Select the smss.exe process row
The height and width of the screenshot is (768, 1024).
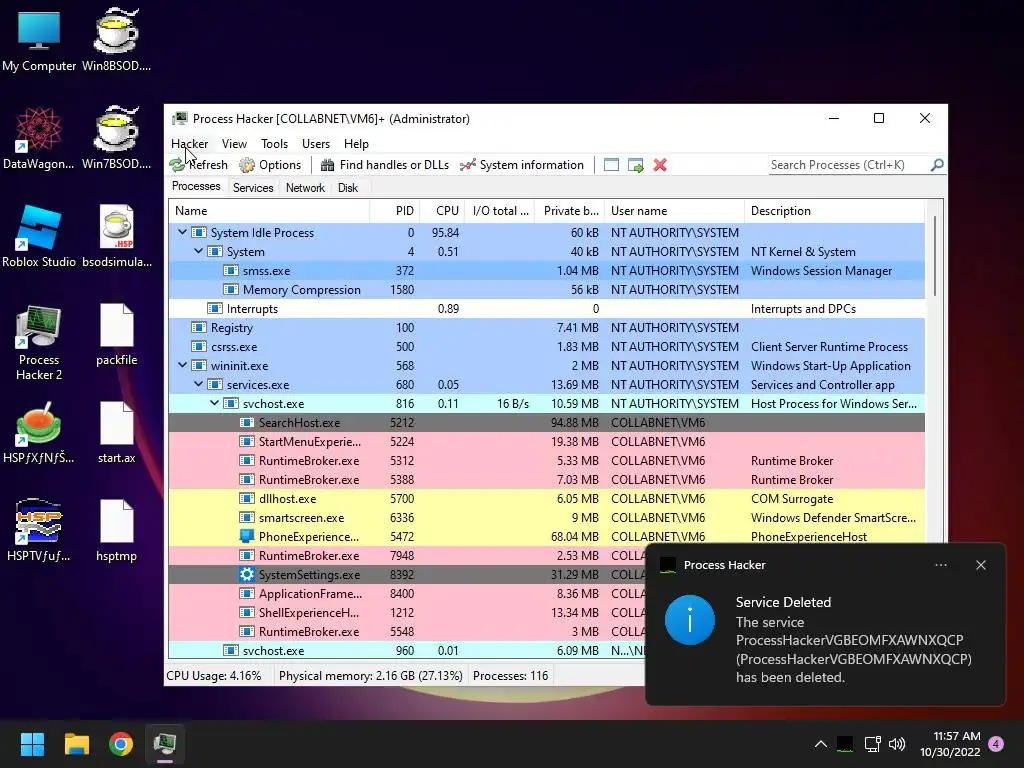[x=547, y=270]
